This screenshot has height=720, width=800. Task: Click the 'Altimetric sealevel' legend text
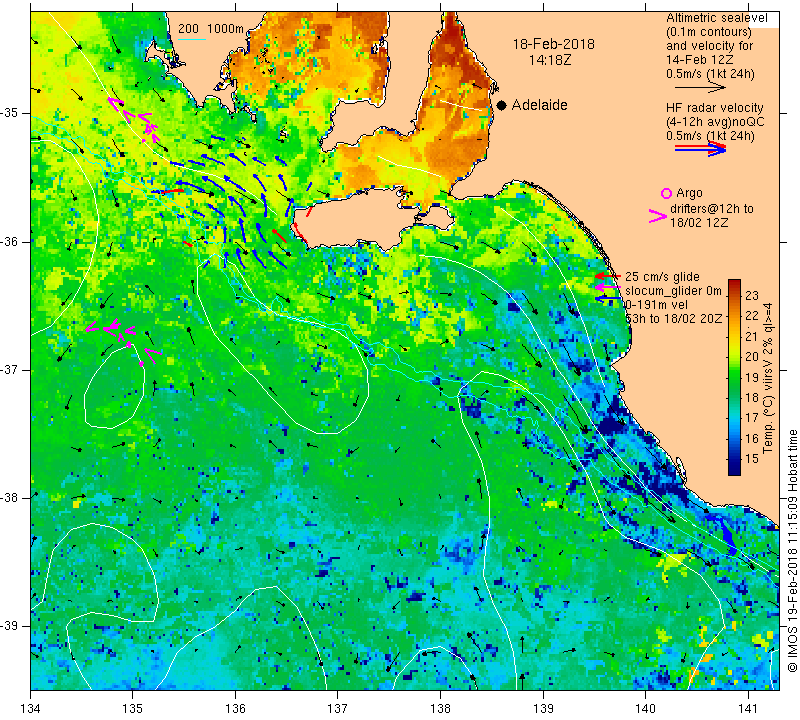[716, 18]
